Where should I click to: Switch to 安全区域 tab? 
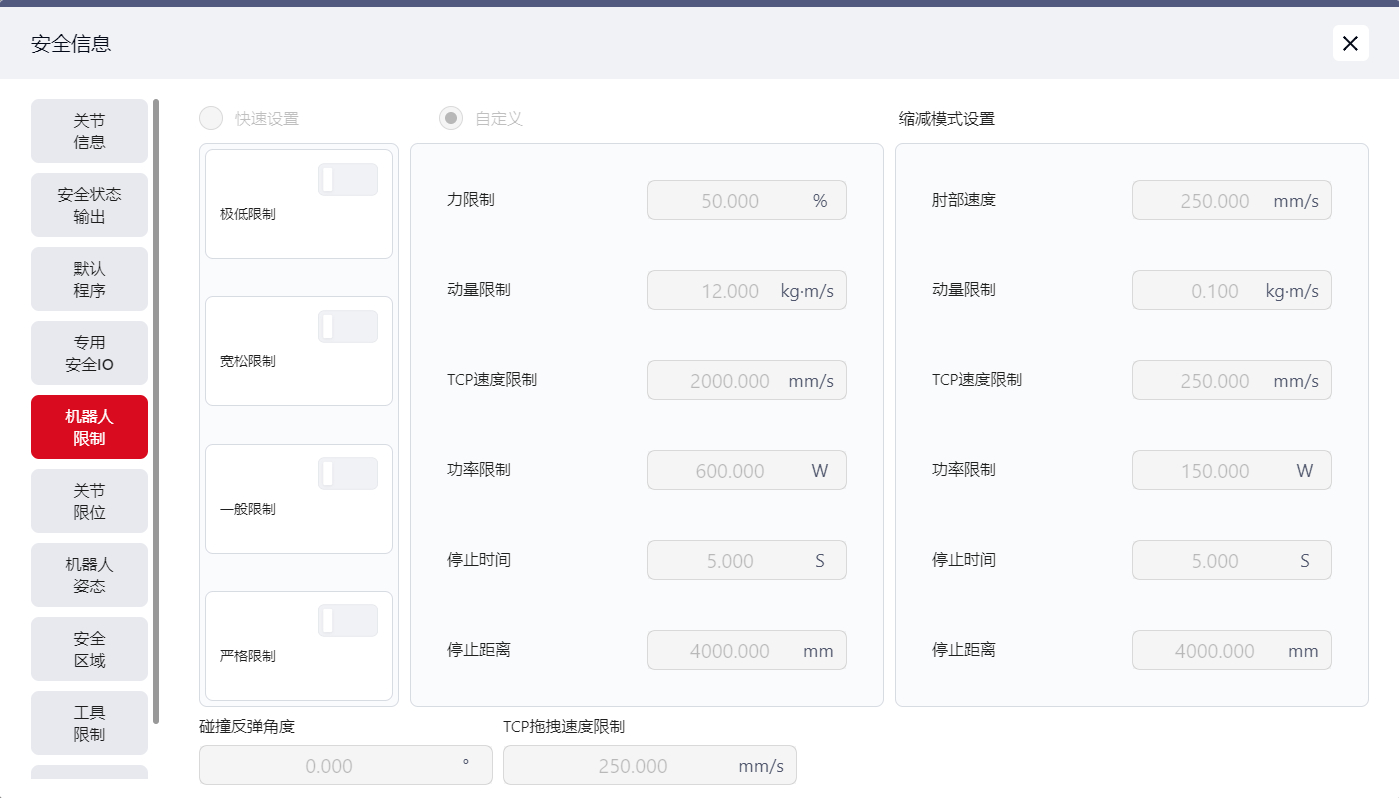pos(89,649)
